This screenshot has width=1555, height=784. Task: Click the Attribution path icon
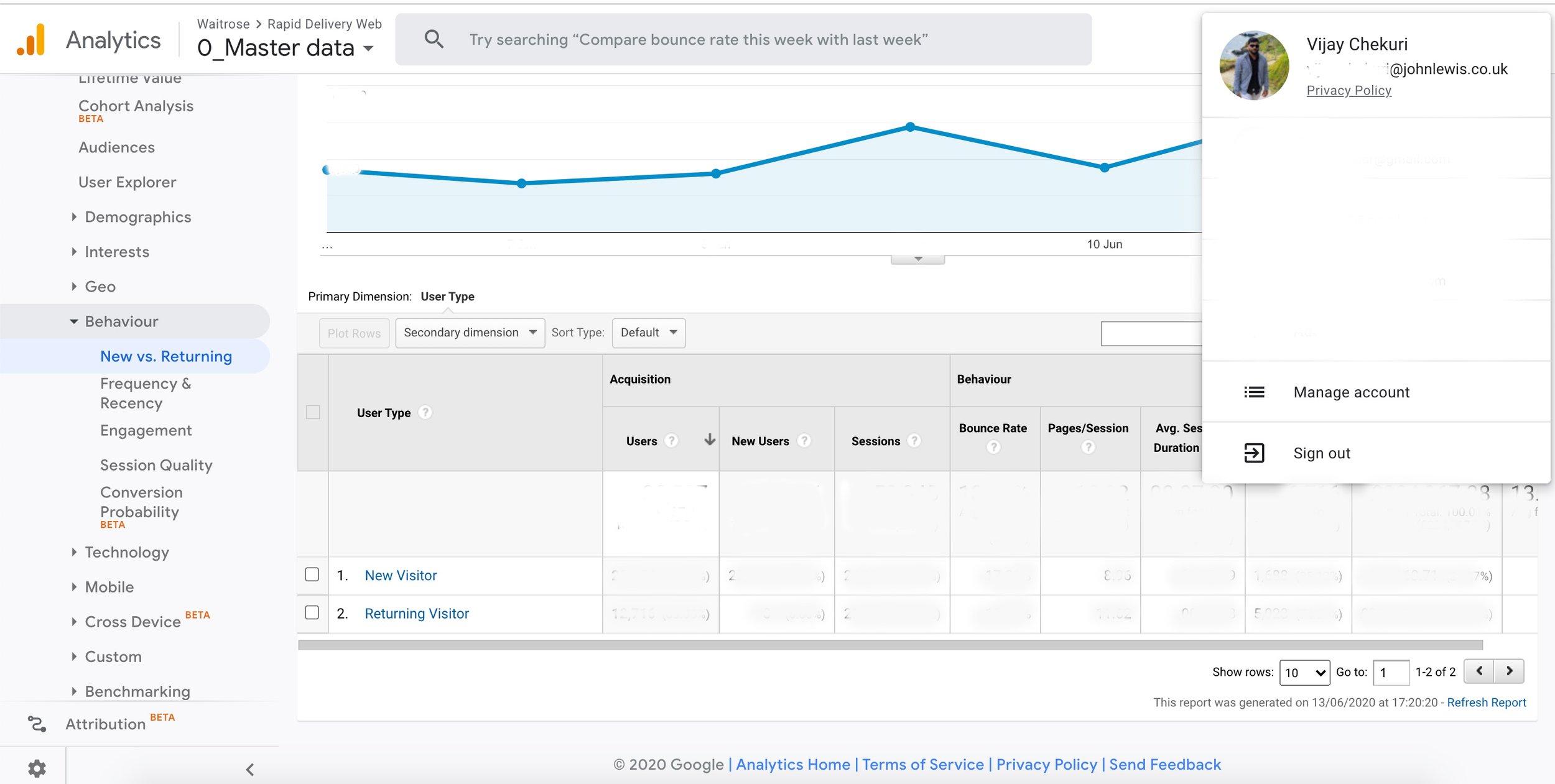[37, 724]
